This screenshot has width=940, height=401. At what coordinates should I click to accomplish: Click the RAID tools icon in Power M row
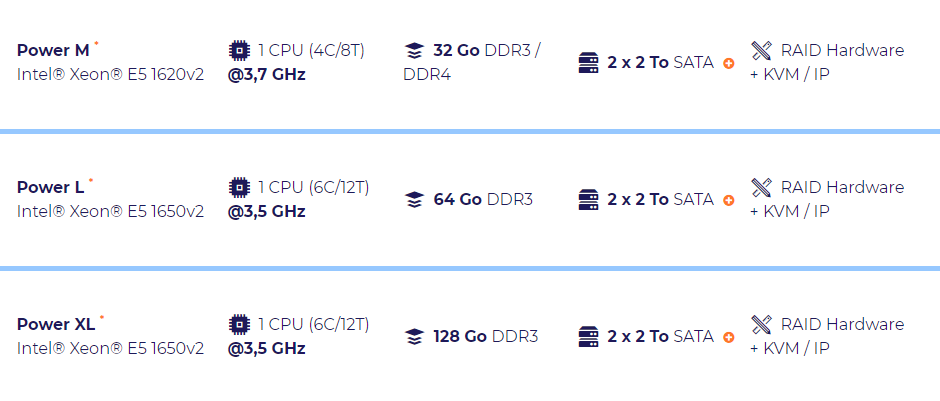pyautogui.click(x=762, y=50)
